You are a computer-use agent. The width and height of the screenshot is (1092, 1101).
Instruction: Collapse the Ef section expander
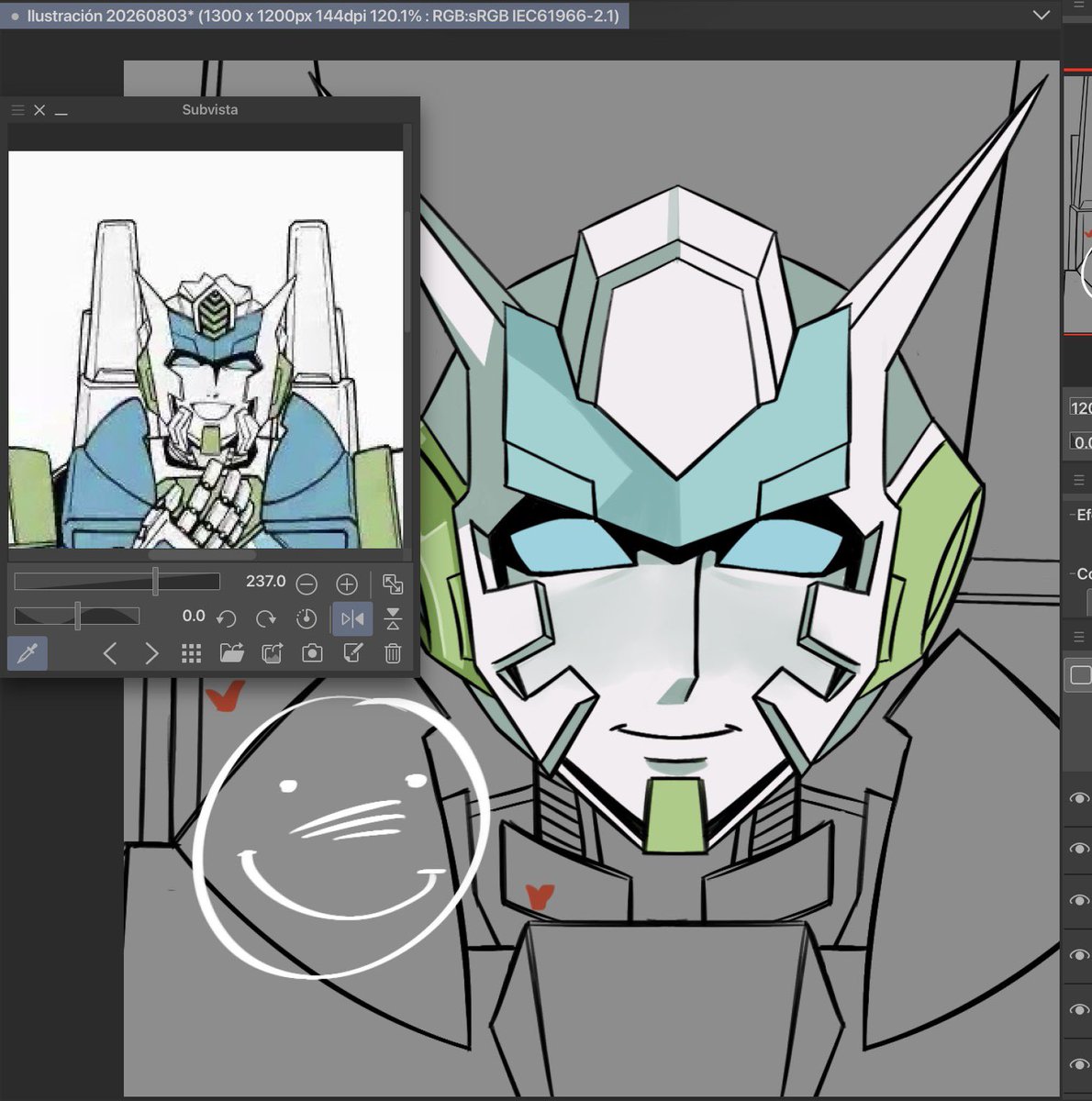coord(1072,515)
